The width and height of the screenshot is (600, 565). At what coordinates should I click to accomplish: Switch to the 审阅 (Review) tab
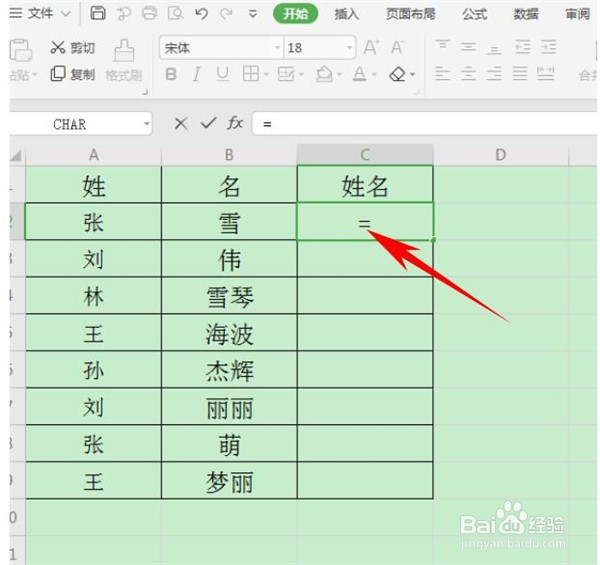[x=577, y=14]
